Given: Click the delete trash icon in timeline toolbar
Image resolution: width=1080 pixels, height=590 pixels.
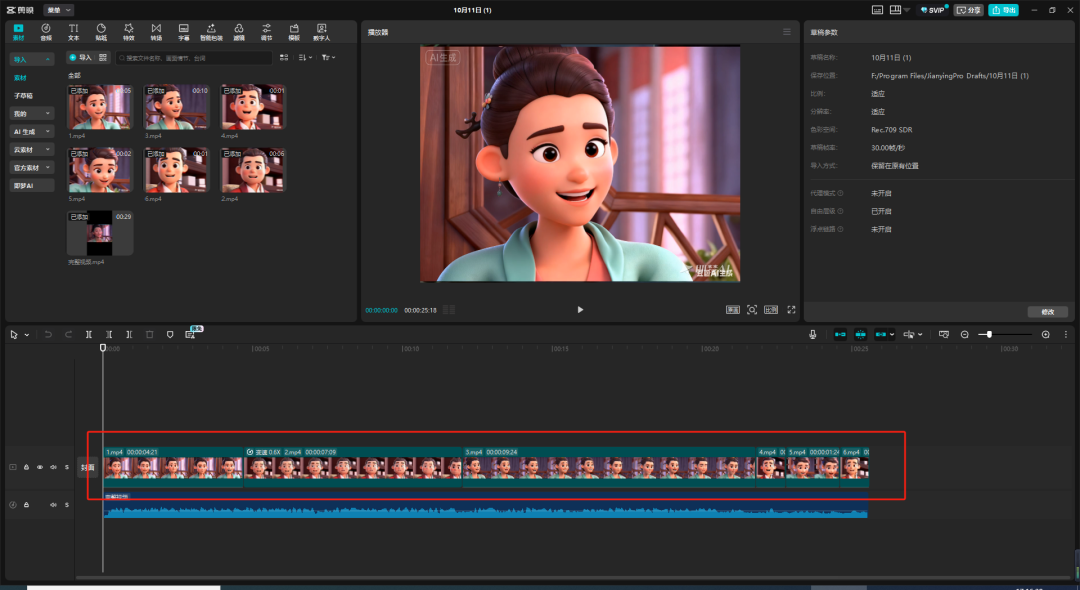Looking at the screenshot, I should (x=149, y=334).
